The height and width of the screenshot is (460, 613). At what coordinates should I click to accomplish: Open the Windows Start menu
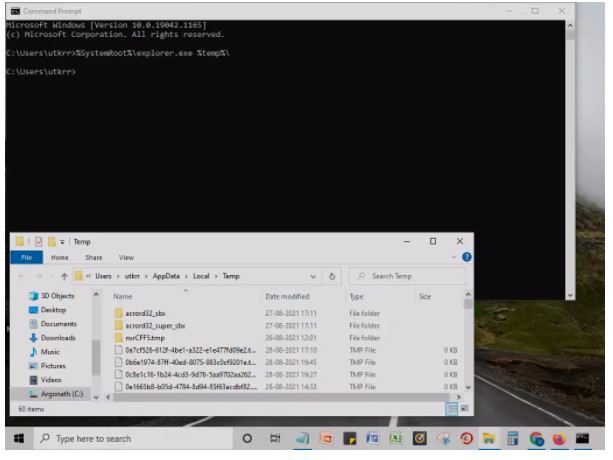click(x=18, y=439)
